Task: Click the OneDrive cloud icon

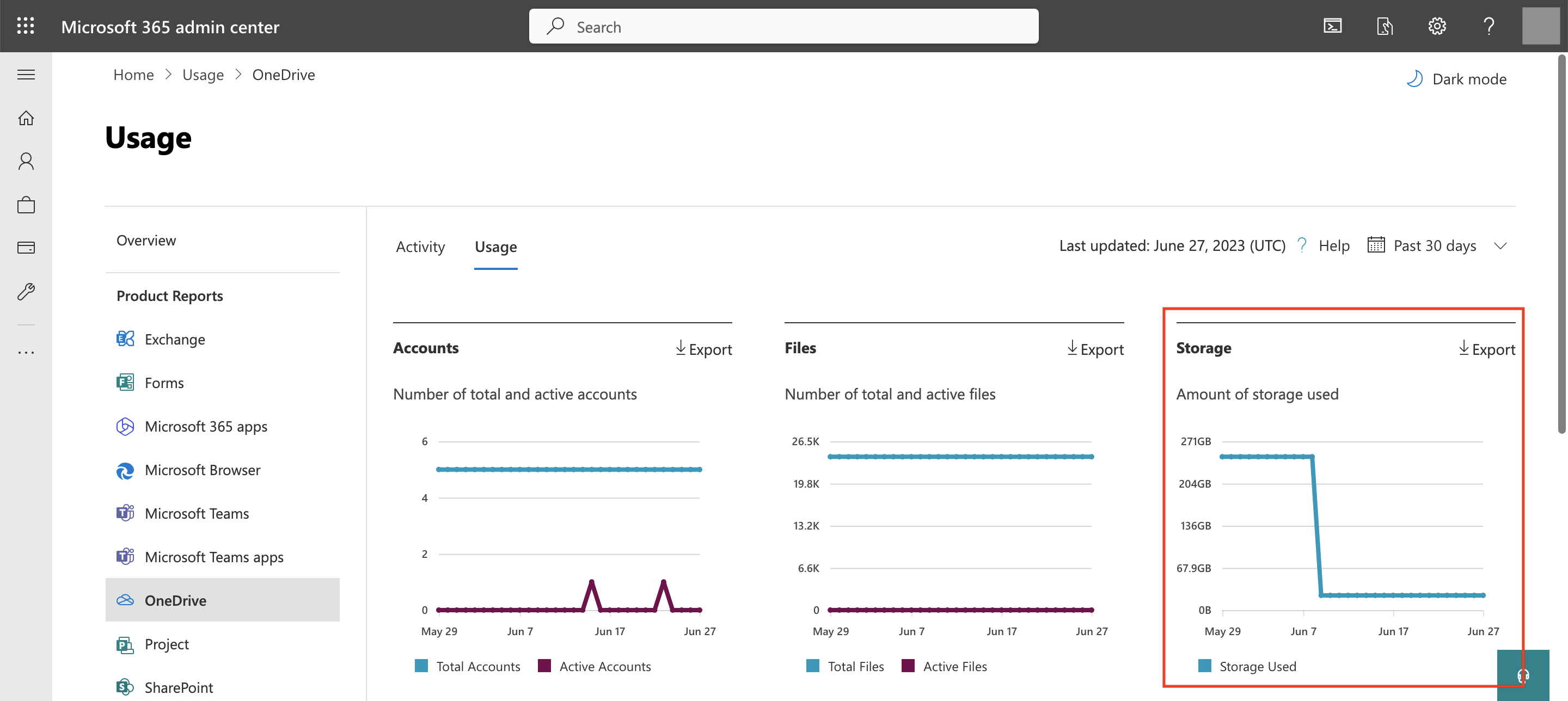Action: [125, 600]
